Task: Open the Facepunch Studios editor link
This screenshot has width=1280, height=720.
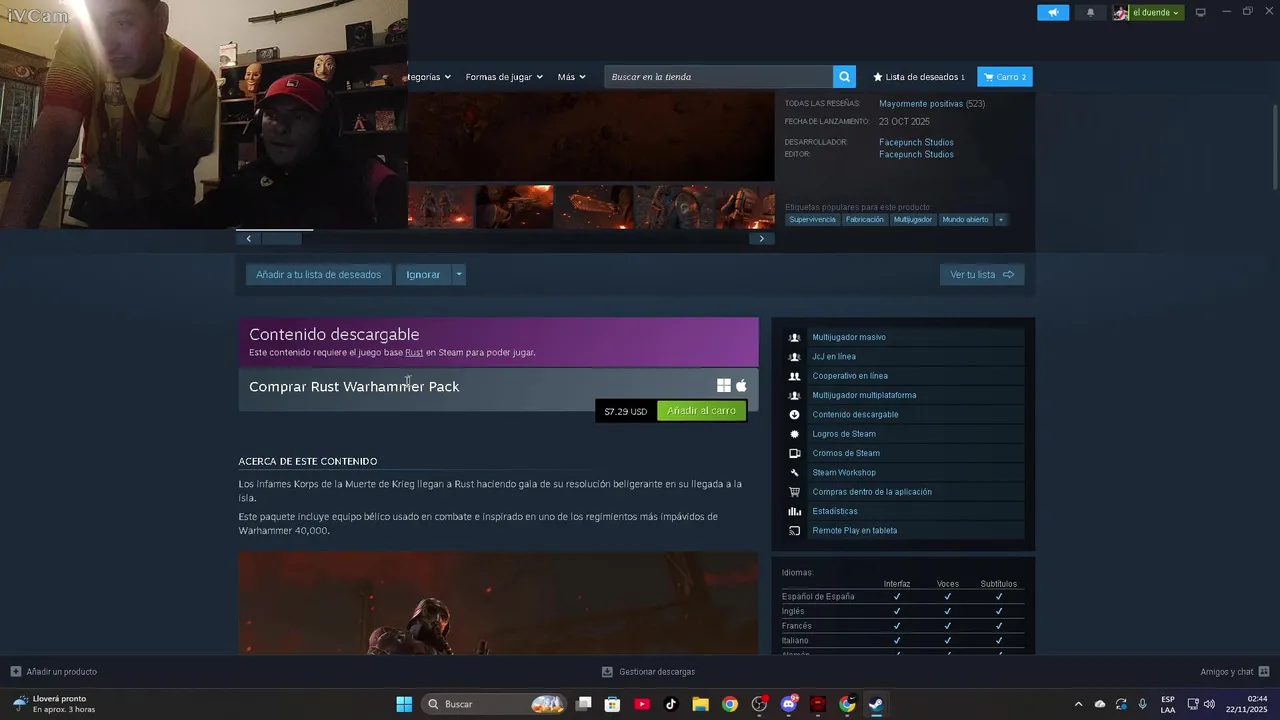Action: point(916,154)
